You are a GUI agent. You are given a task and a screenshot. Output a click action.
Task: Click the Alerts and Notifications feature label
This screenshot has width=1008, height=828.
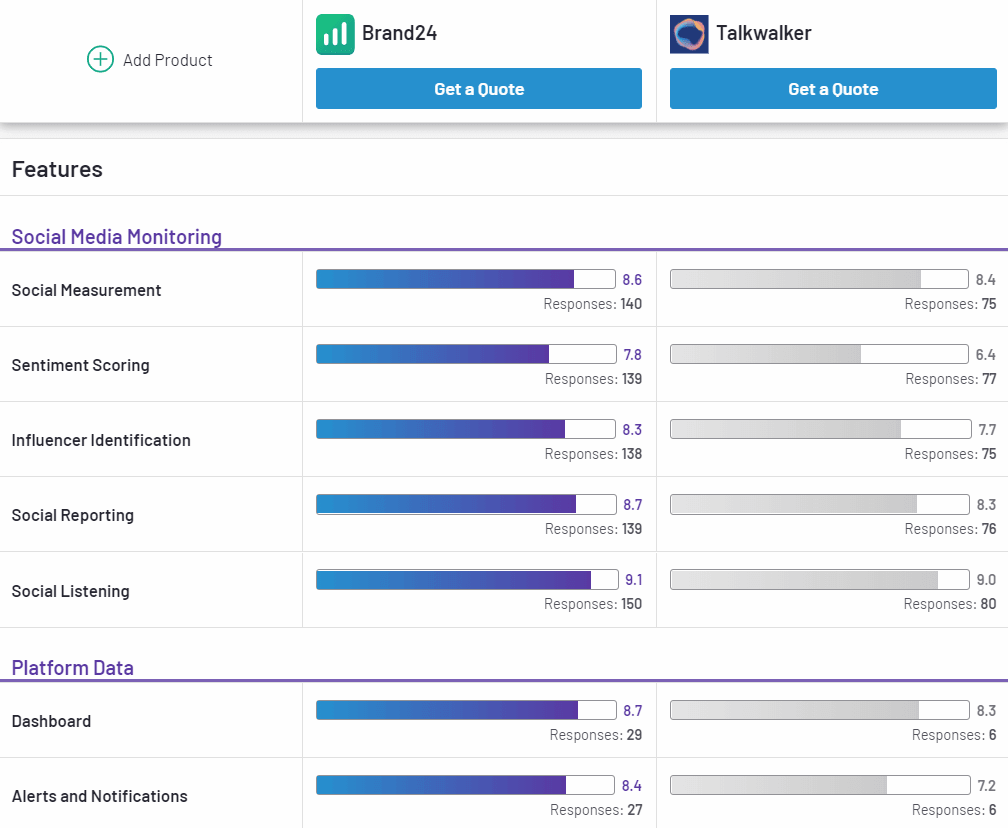point(99,796)
